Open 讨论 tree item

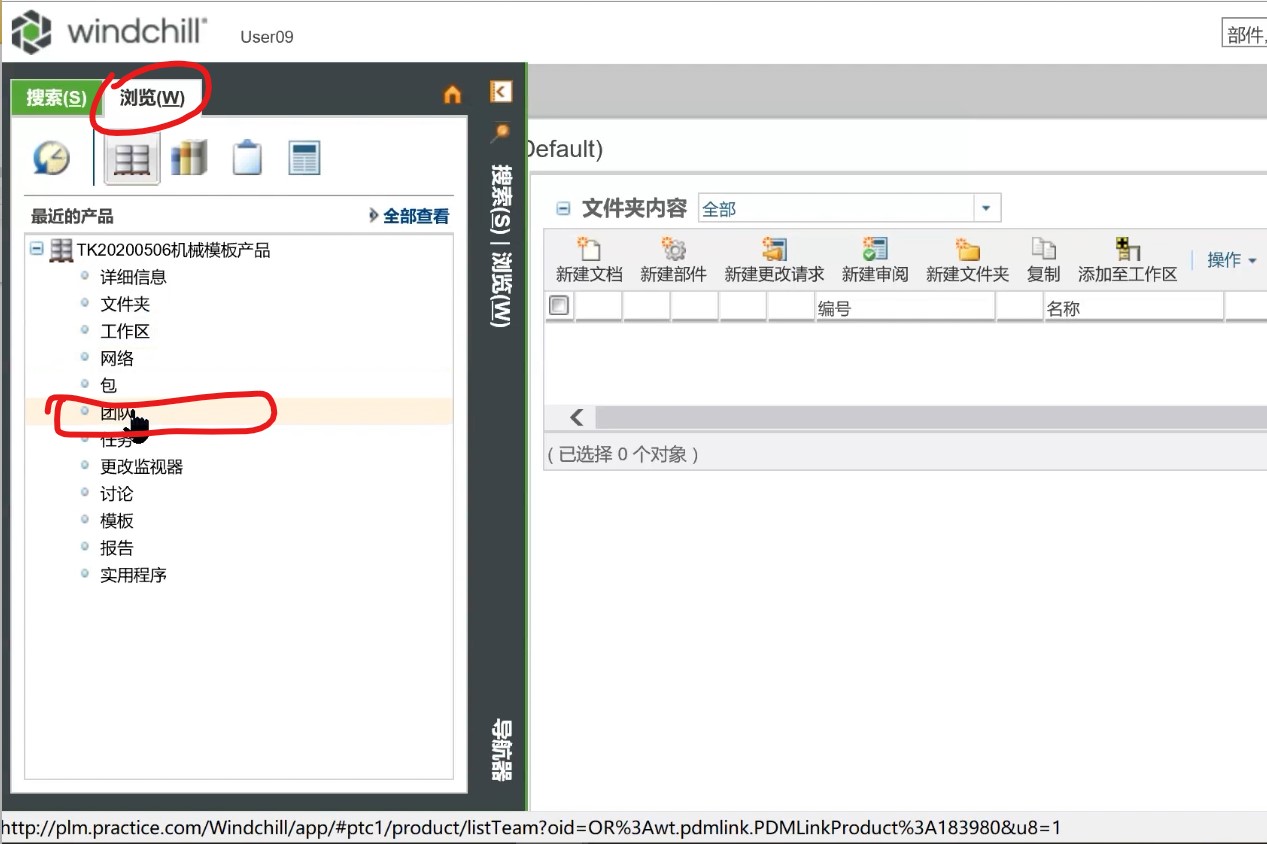(x=116, y=494)
